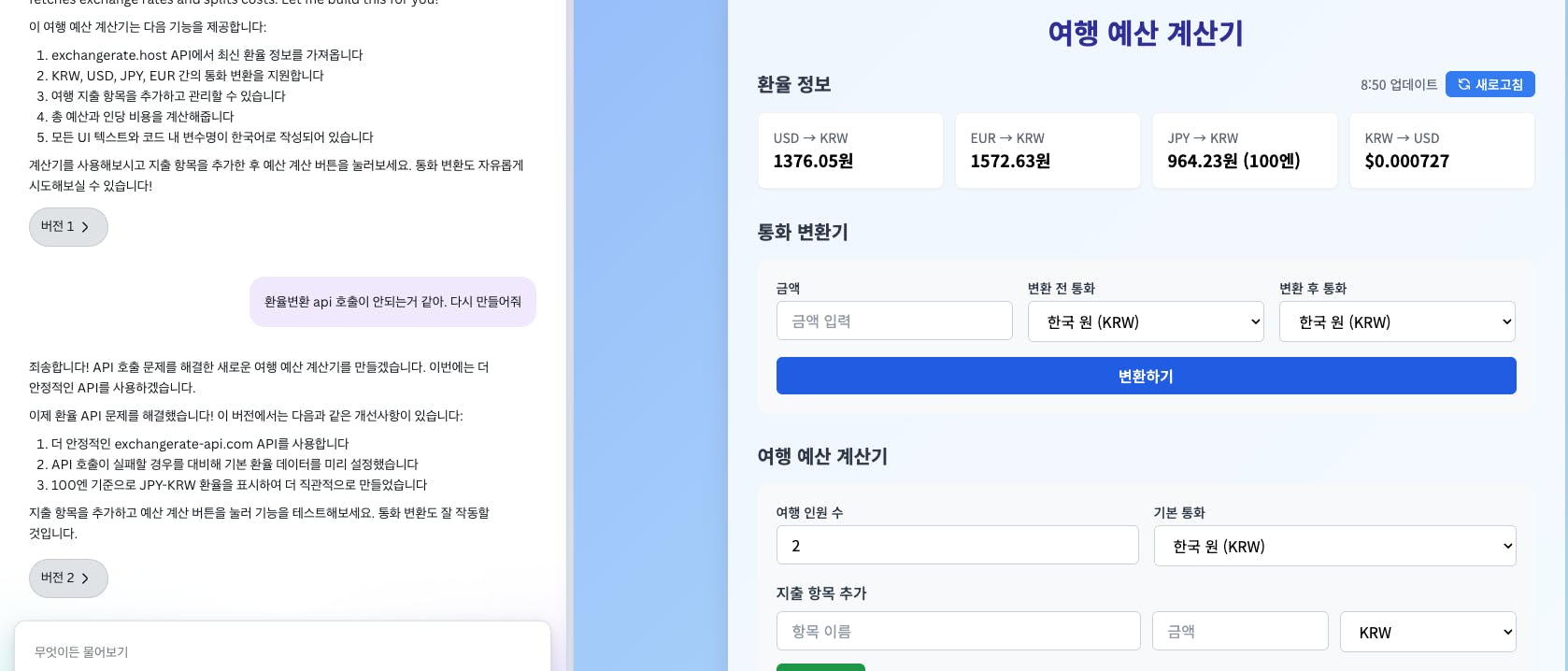
Task: Select the EUR → KRW rate card
Action: [1048, 150]
